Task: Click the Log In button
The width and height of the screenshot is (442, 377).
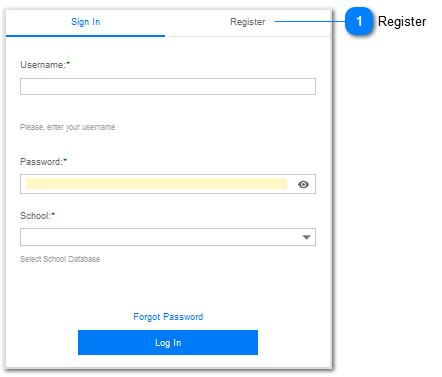Action: point(168,342)
